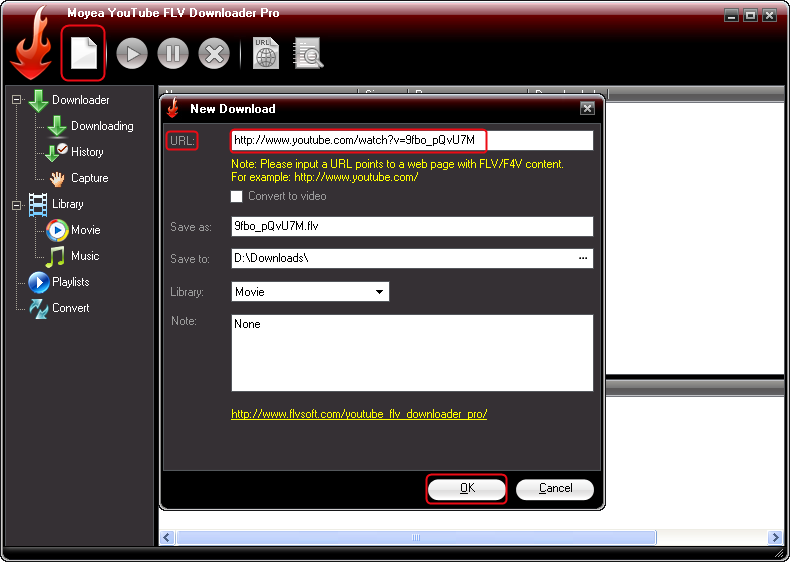The height and width of the screenshot is (562, 790).
Task: Open the Movie library
Action: pyautogui.click(x=86, y=230)
